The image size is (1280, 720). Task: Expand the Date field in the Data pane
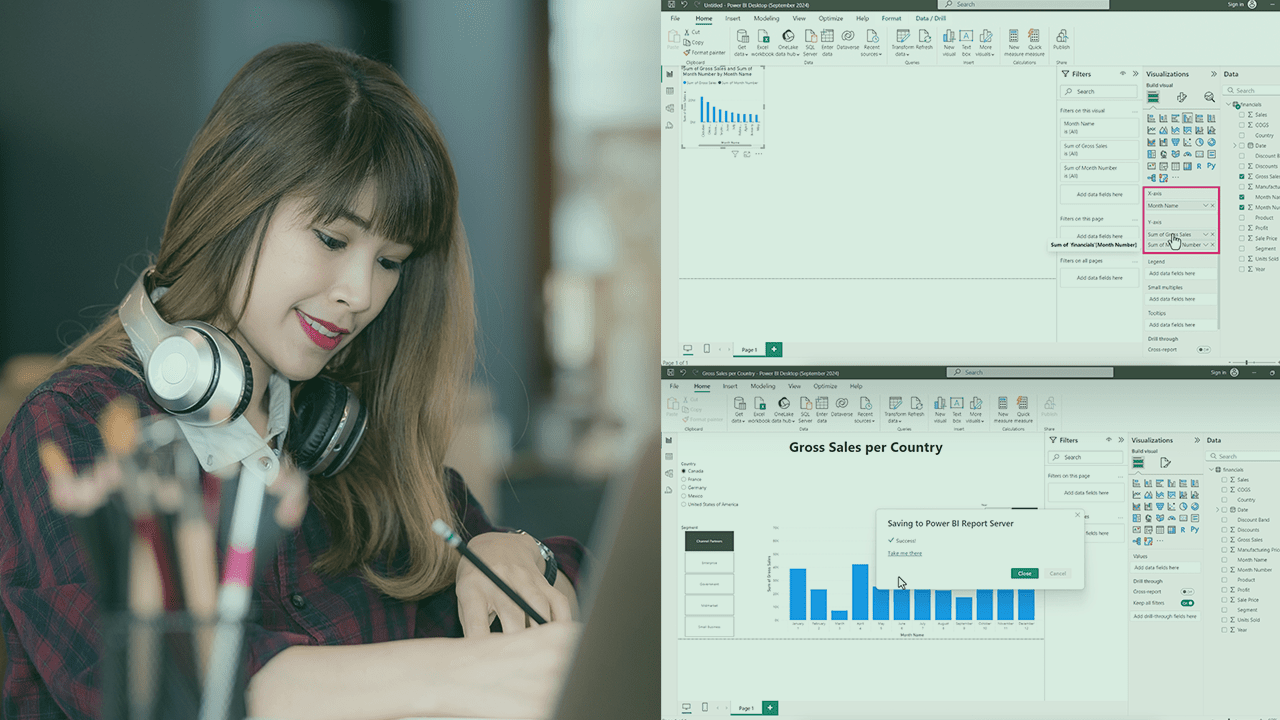point(1235,145)
